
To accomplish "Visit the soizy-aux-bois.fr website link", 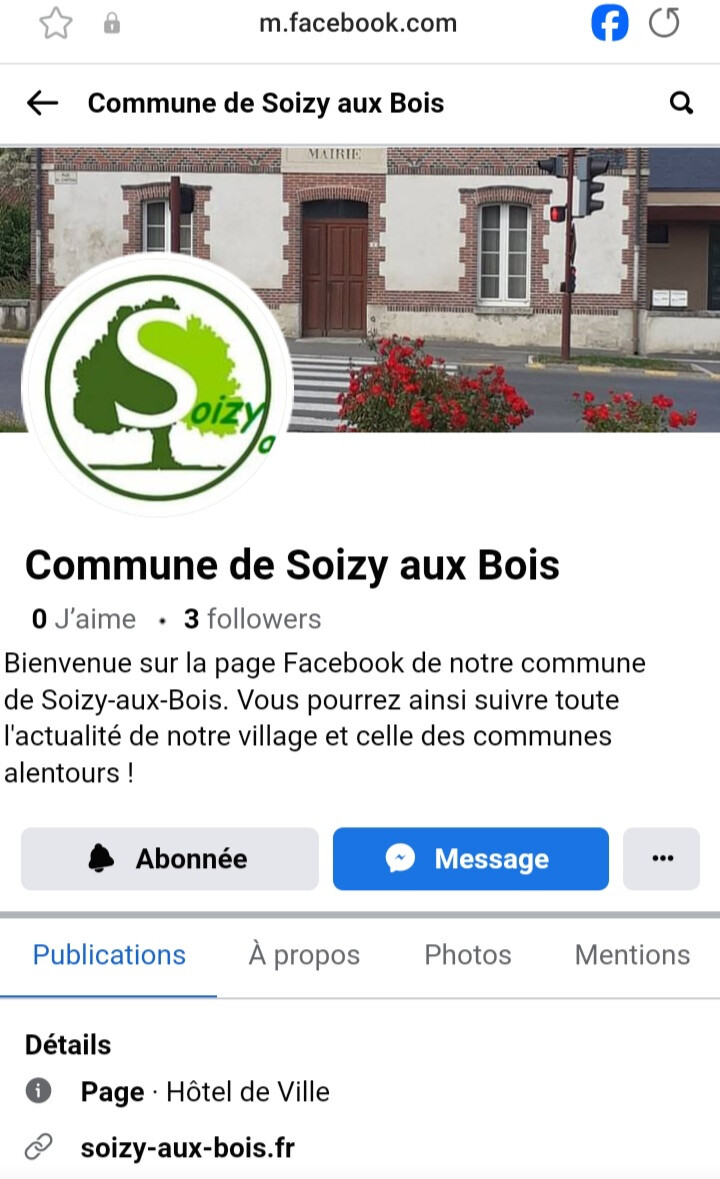I will tap(187, 1147).
